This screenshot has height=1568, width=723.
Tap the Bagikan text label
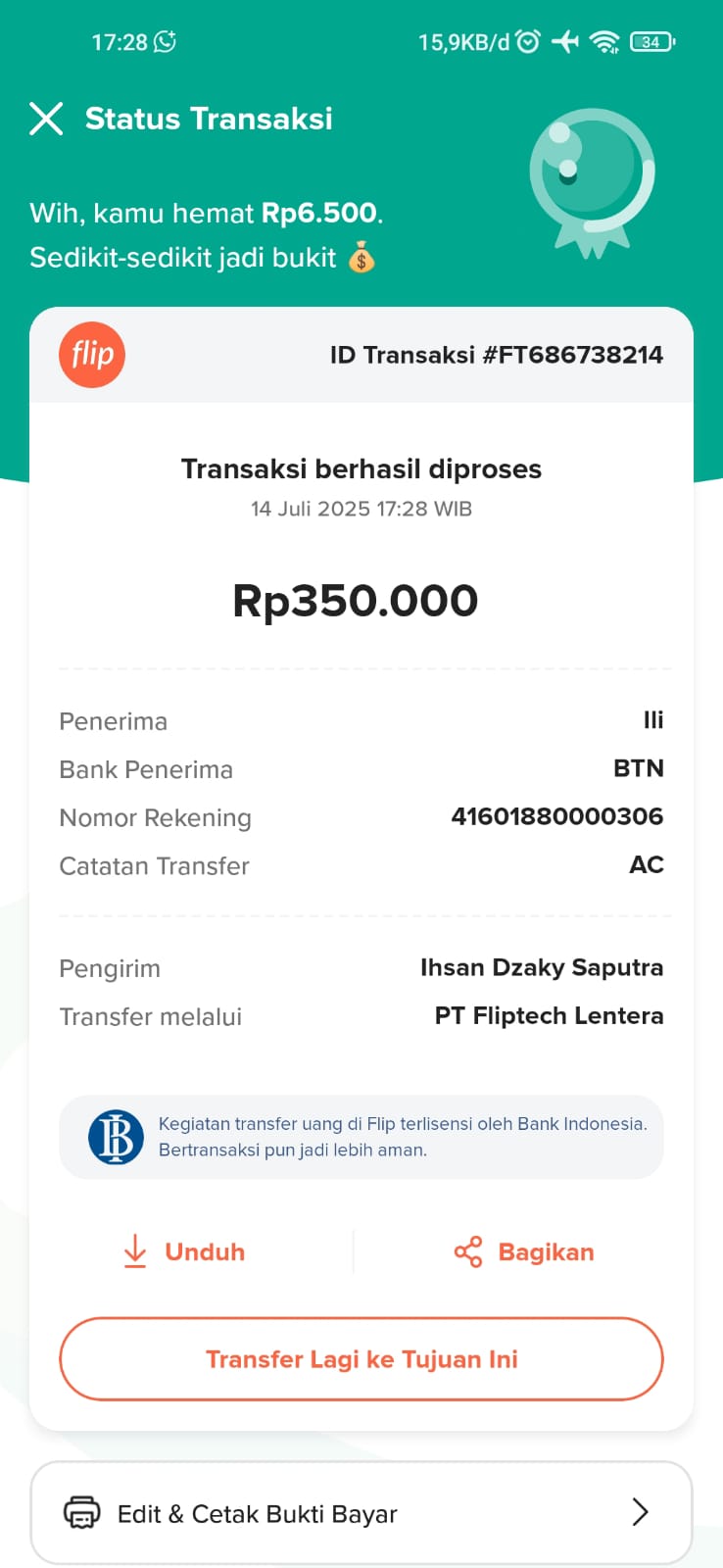point(546,1251)
